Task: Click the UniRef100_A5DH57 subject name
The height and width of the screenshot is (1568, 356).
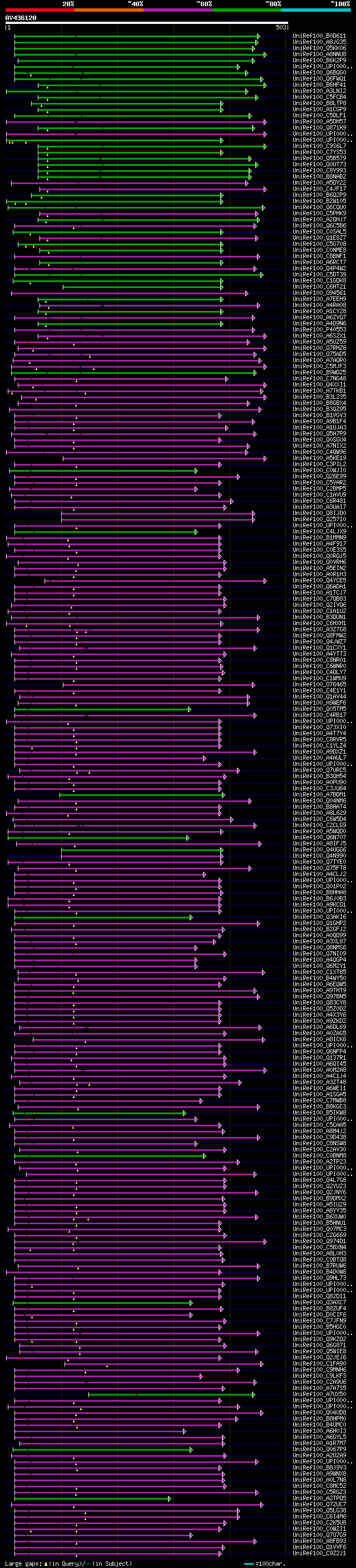Action: (319, 122)
